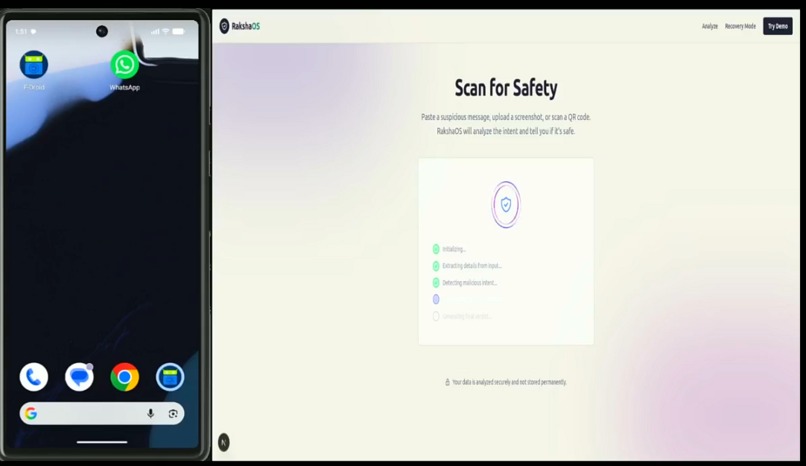Open Recovery Mode in navigation
The image size is (806, 466).
(x=740, y=26)
